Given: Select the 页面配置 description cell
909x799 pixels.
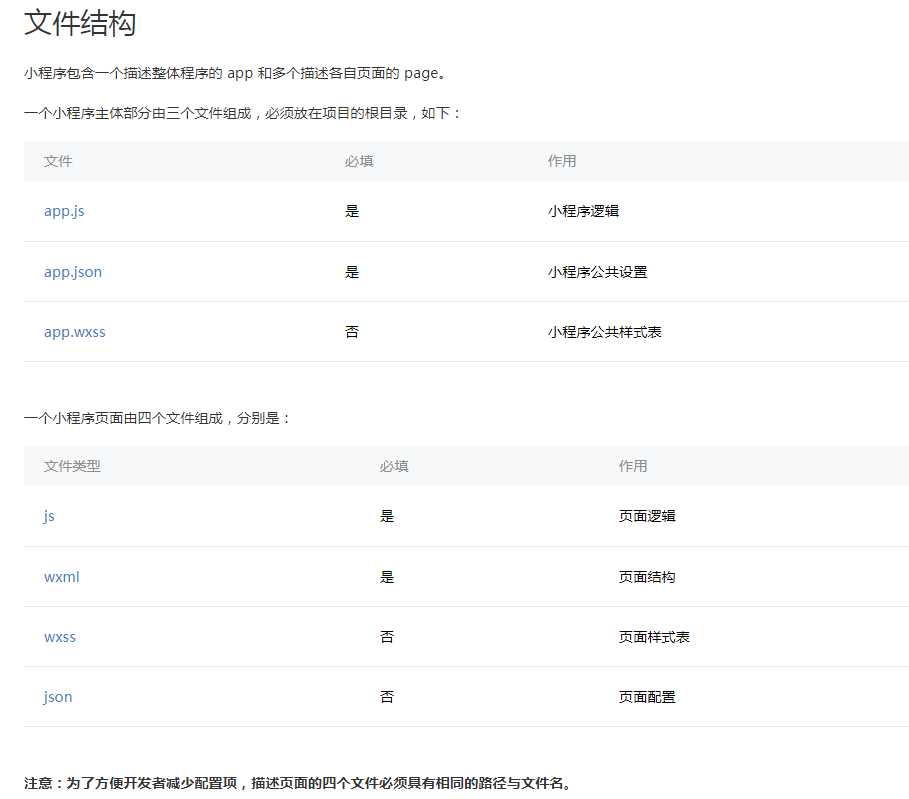Looking at the screenshot, I should [647, 697].
